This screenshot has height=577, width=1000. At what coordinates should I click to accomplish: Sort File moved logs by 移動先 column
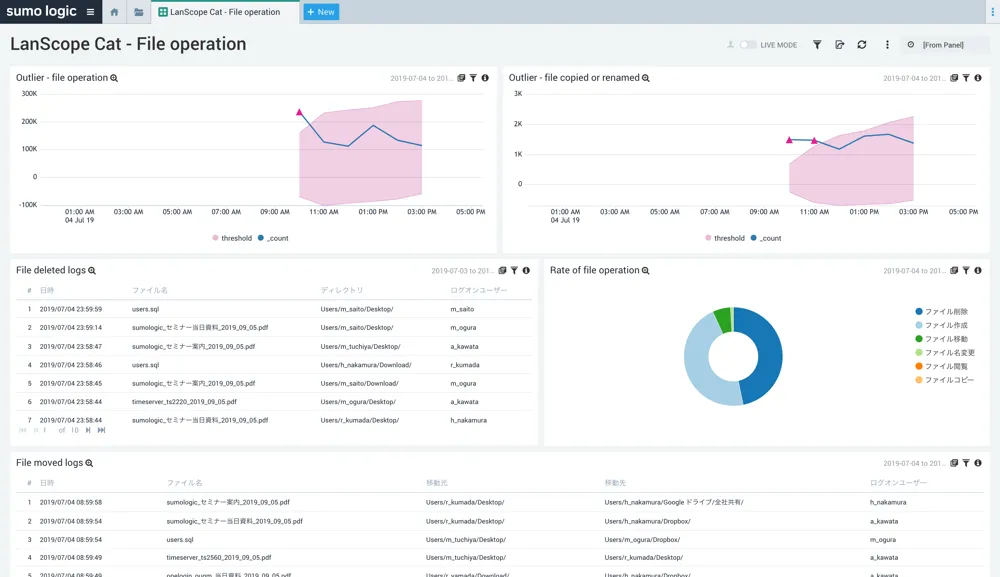pyautogui.click(x=615, y=483)
